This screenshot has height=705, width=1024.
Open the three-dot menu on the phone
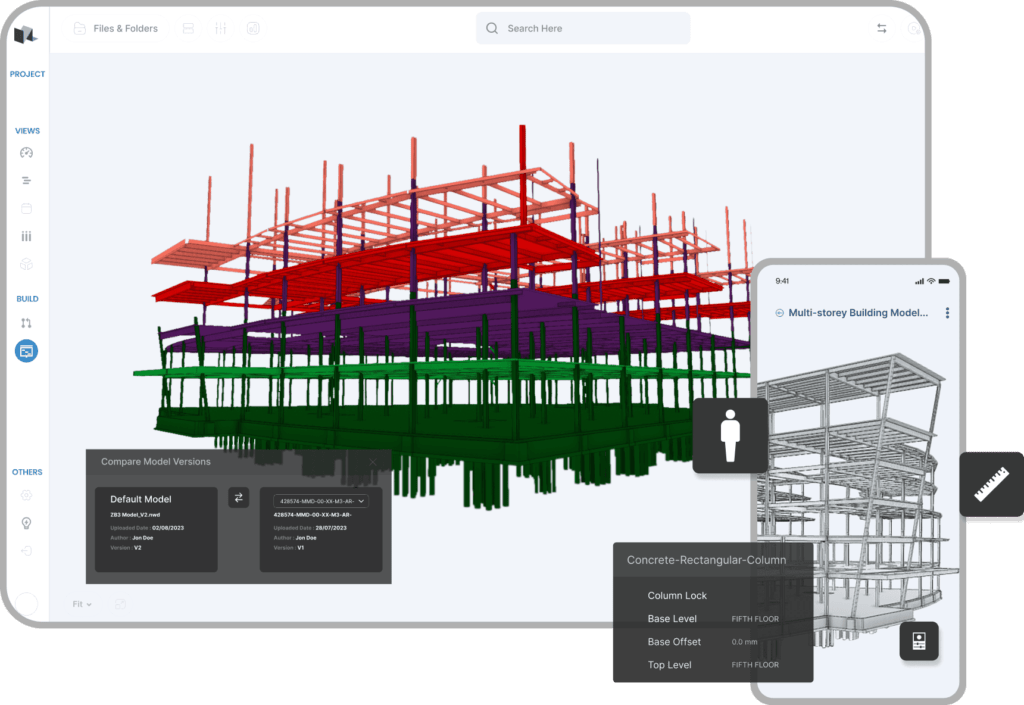[947, 312]
